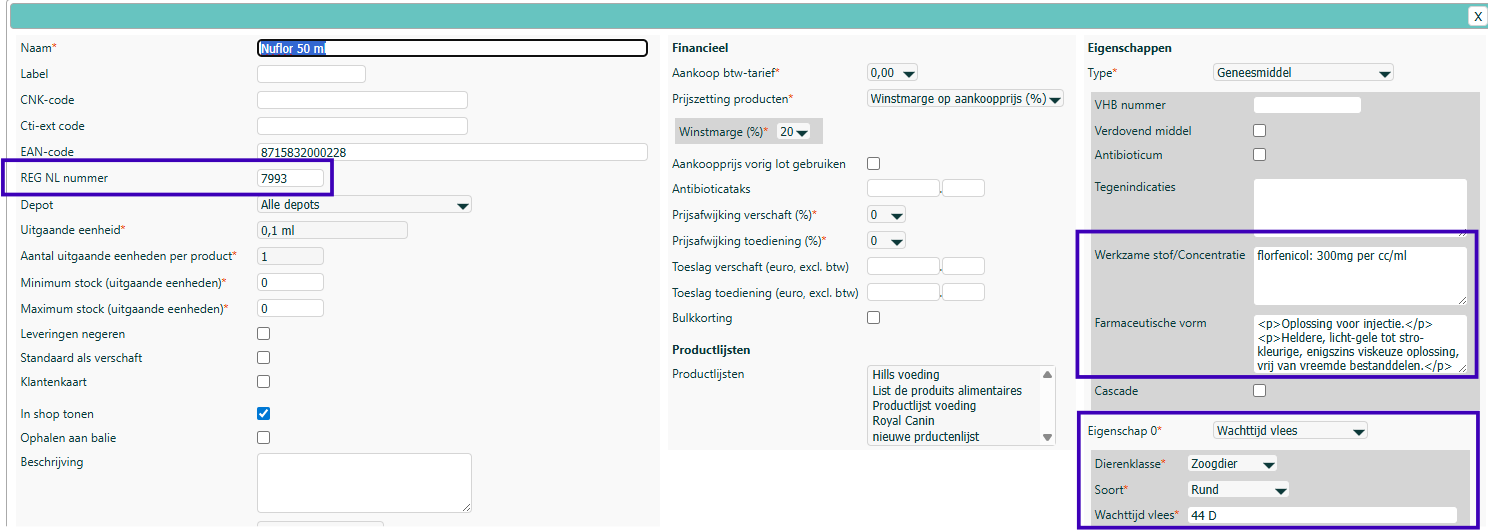Viewport: 1488px width, 530px height.
Task: Click the REG NL nummer field 7993
Action: pyautogui.click(x=290, y=178)
